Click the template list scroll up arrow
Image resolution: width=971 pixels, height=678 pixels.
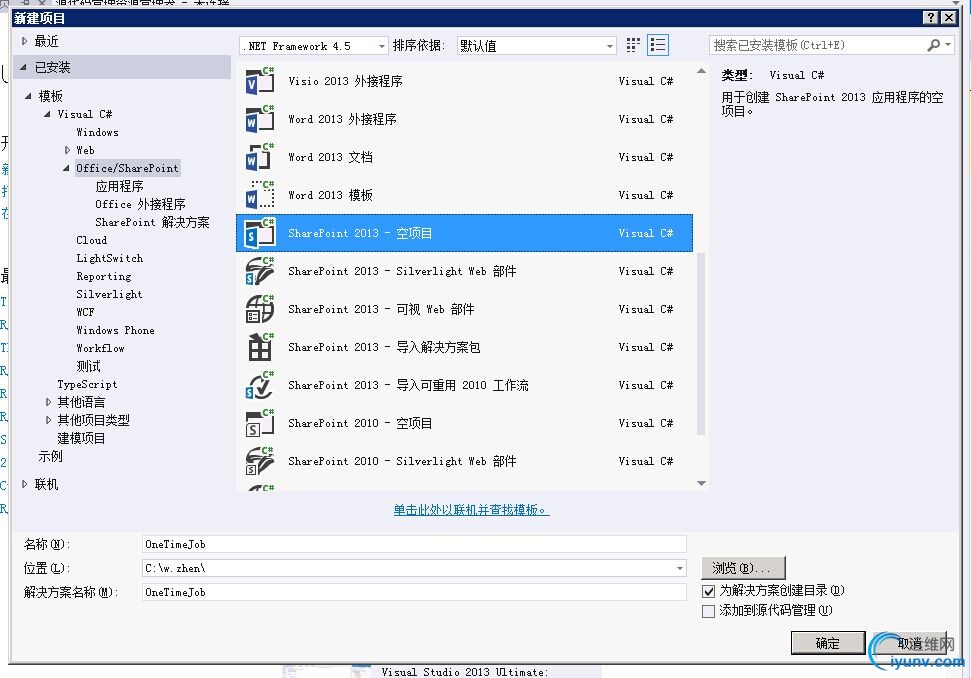(x=701, y=71)
